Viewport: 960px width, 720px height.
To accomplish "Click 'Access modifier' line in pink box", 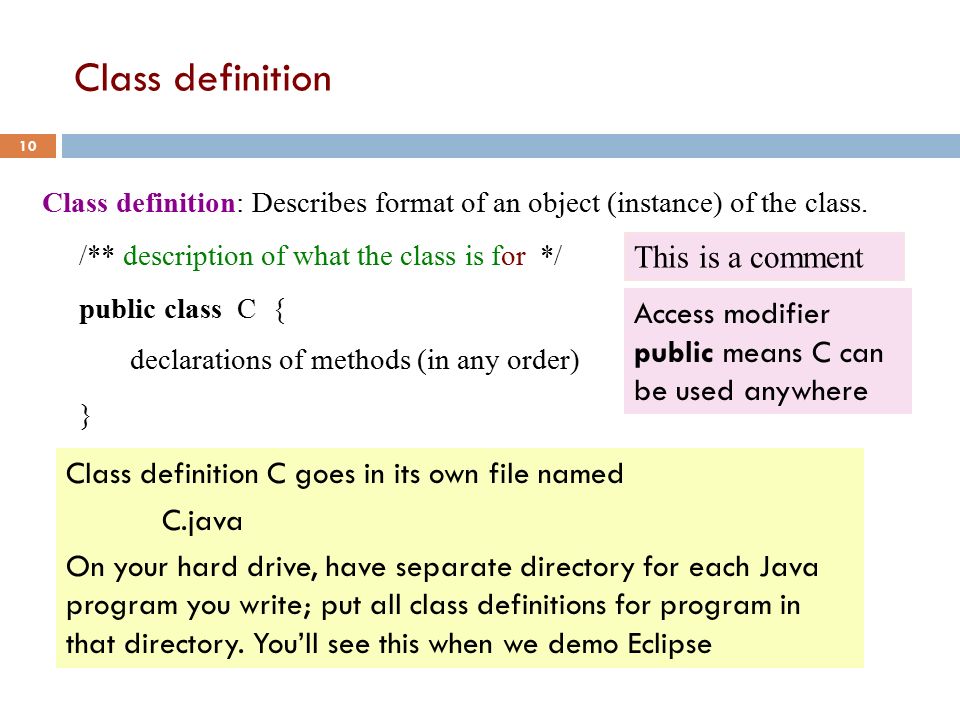I will pos(732,314).
